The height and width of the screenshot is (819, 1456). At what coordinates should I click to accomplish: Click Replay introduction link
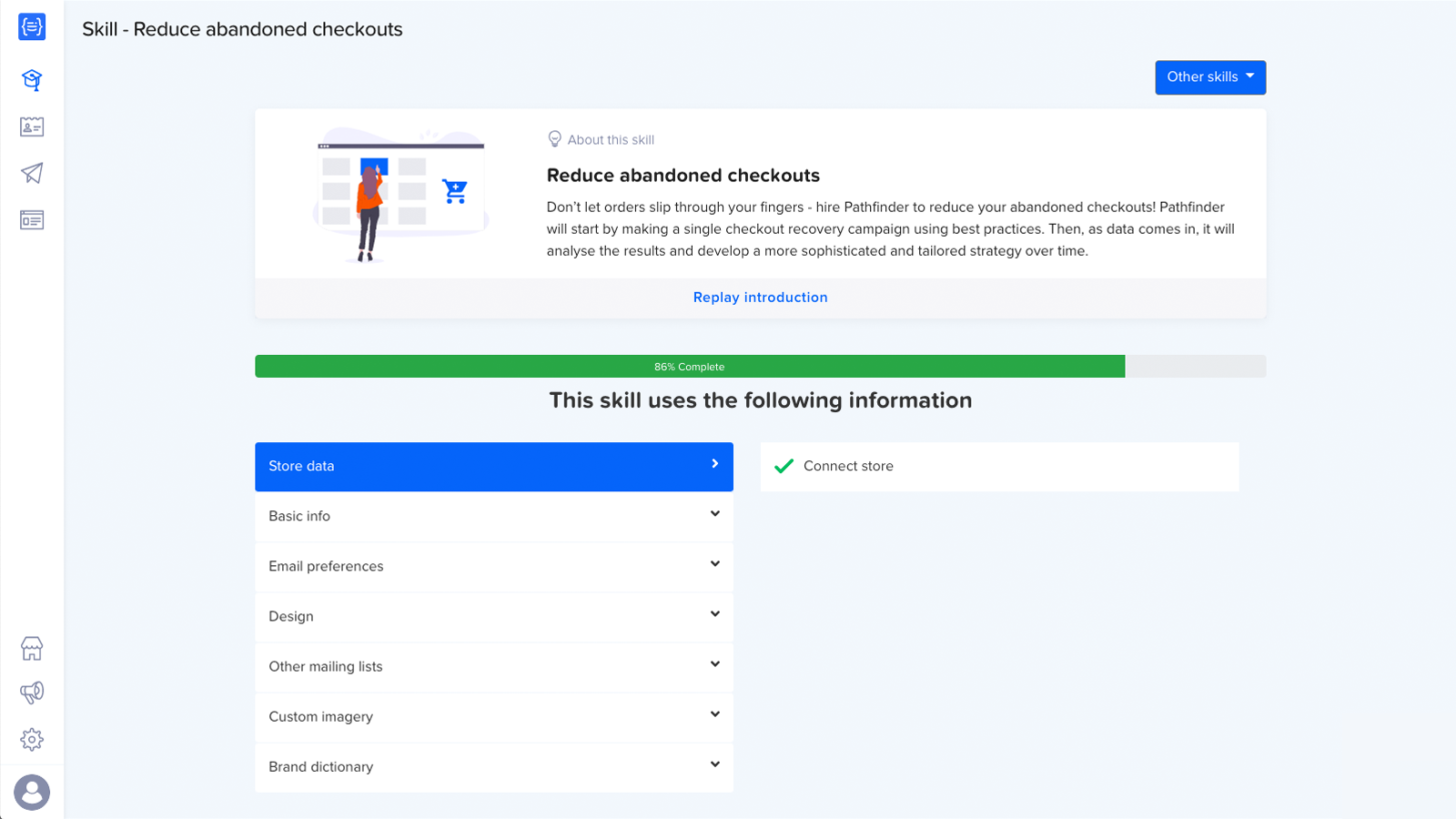click(761, 298)
